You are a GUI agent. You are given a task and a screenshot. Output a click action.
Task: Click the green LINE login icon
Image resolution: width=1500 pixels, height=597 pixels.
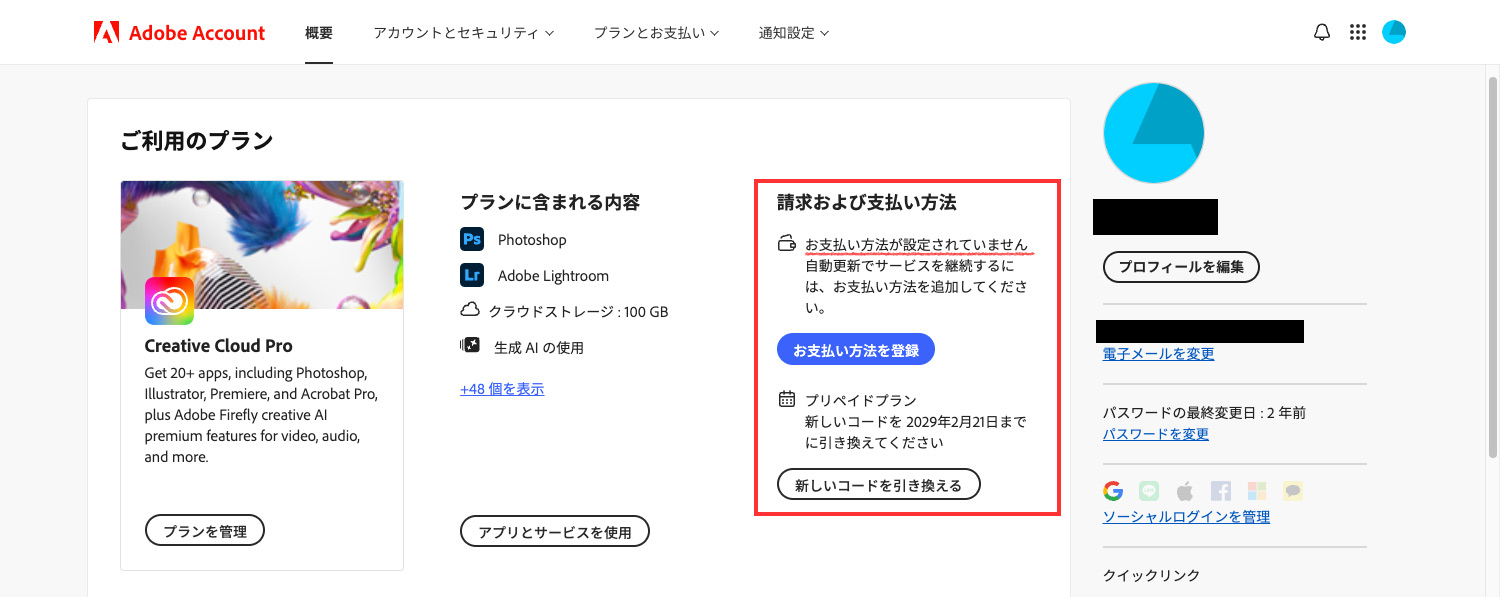(x=1149, y=491)
